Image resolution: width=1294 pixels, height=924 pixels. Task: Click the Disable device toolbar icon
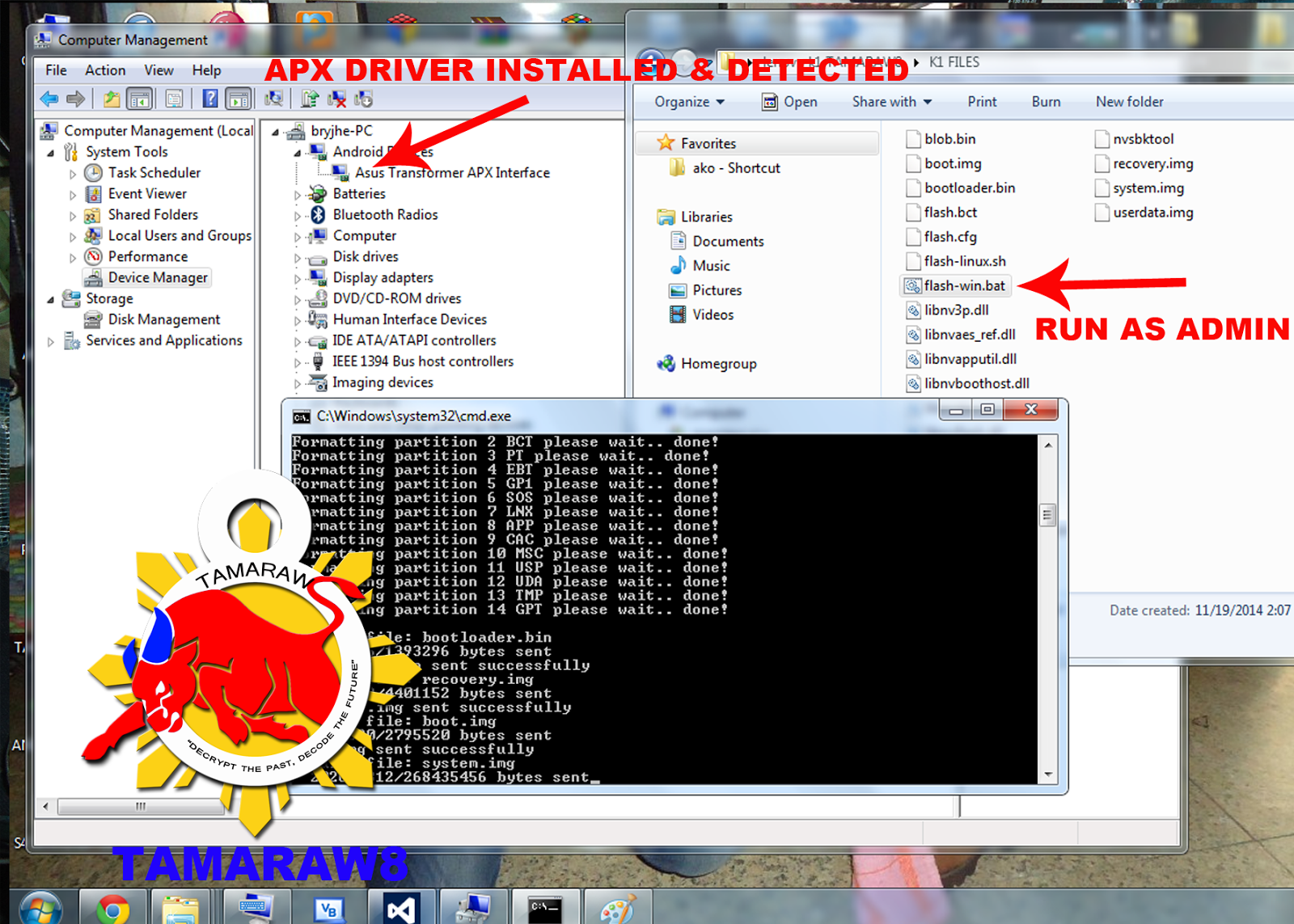(x=364, y=99)
